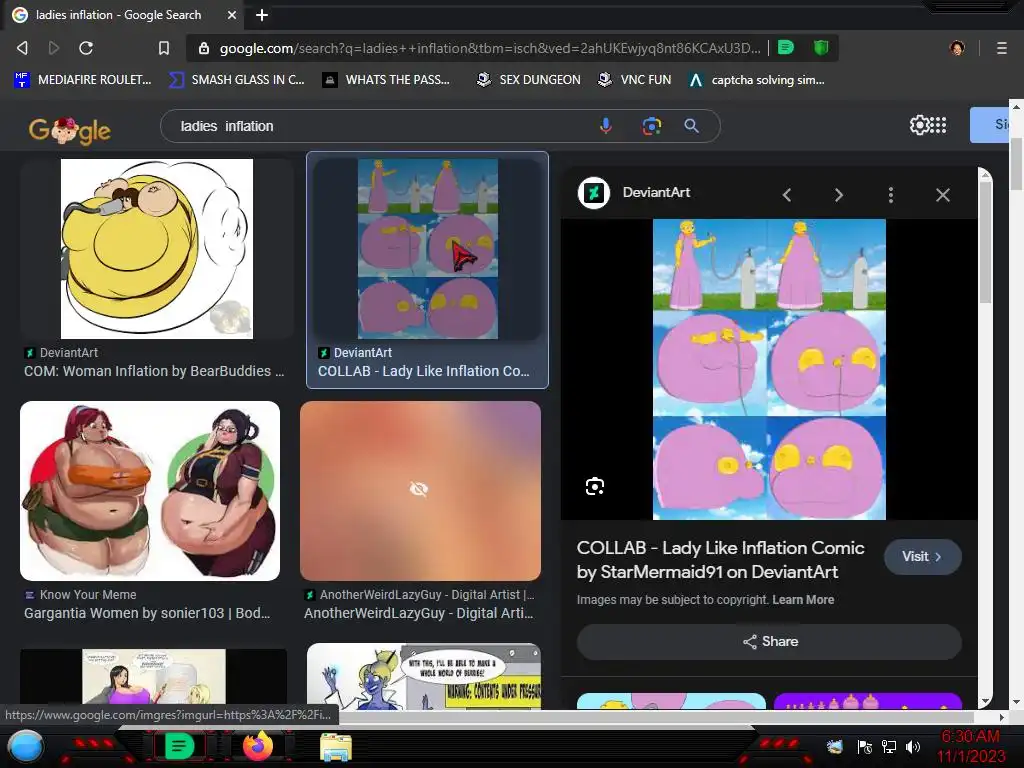The width and height of the screenshot is (1024, 768).
Task: Reload the page
Action: [x=86, y=48]
